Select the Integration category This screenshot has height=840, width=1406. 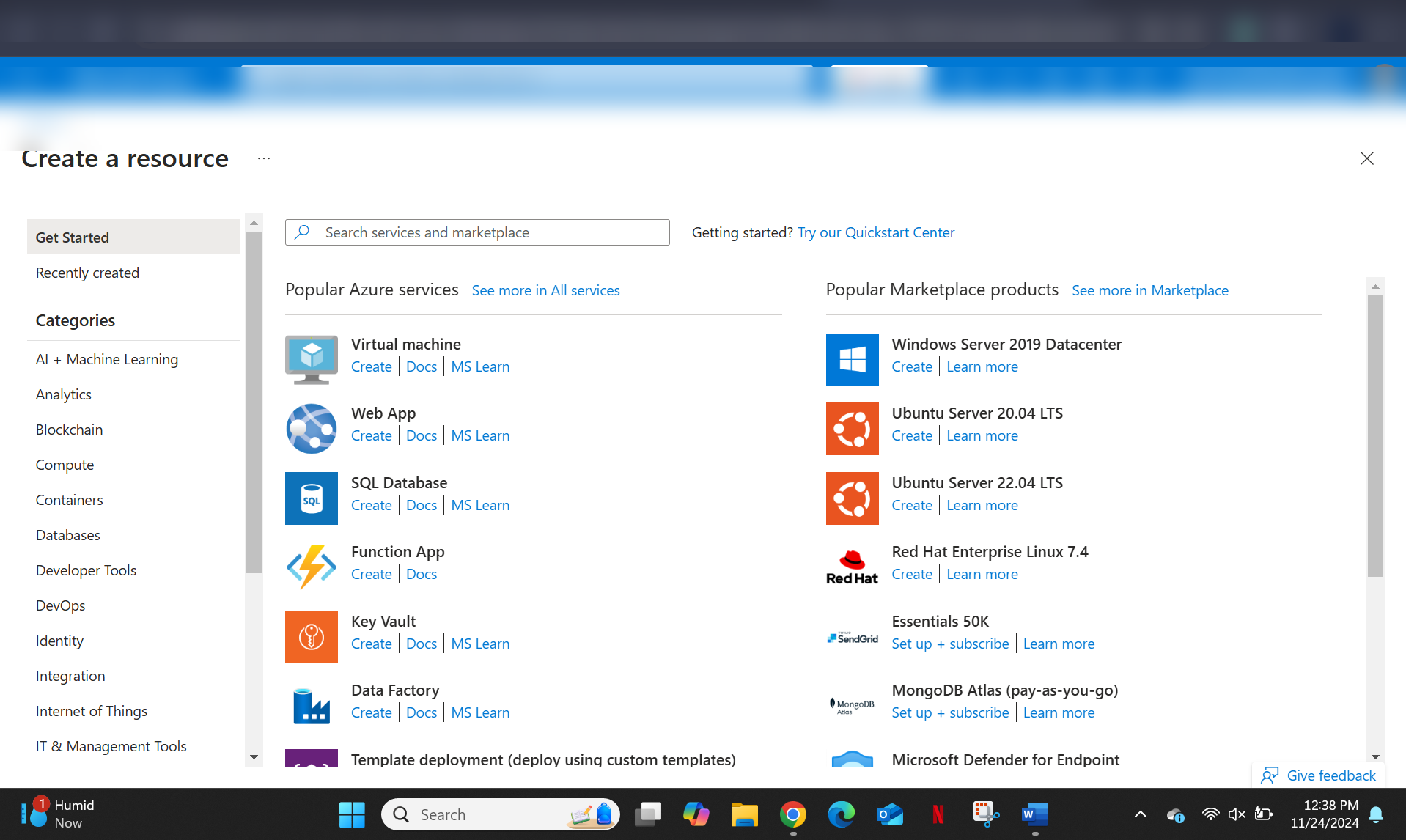click(x=70, y=676)
